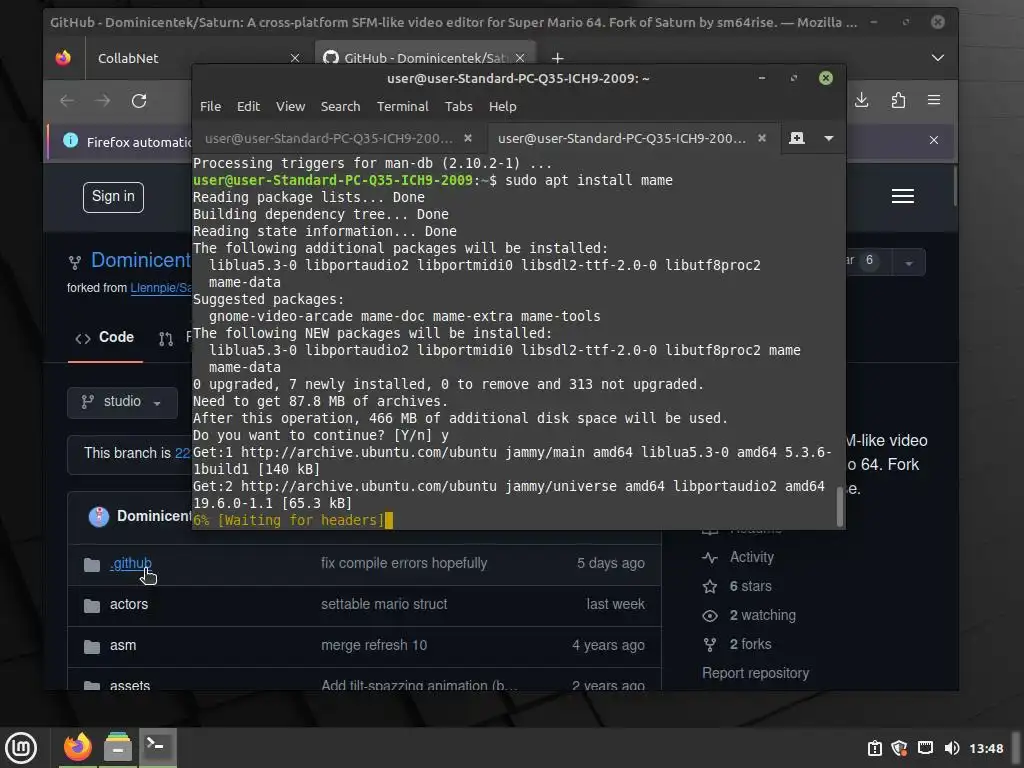This screenshot has width=1024, height=768.
Task: Launch Firefox from the taskbar
Action: click(78, 747)
